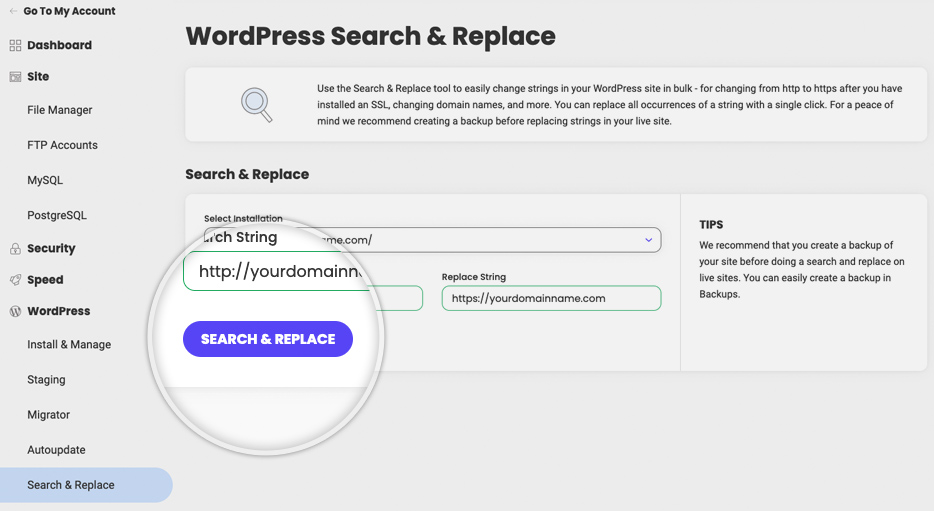Open Autoupdate settings

pos(57,450)
